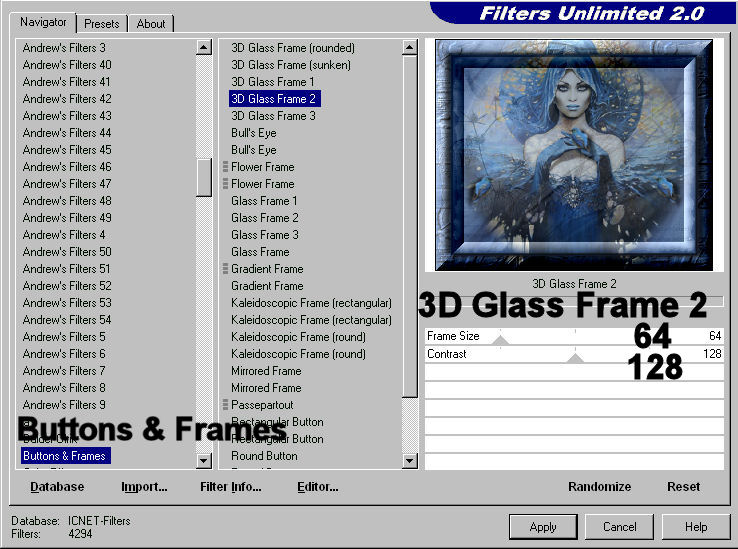This screenshot has height=549, width=738.
Task: Select the Glass Frame 2 filter
Action: [265, 218]
